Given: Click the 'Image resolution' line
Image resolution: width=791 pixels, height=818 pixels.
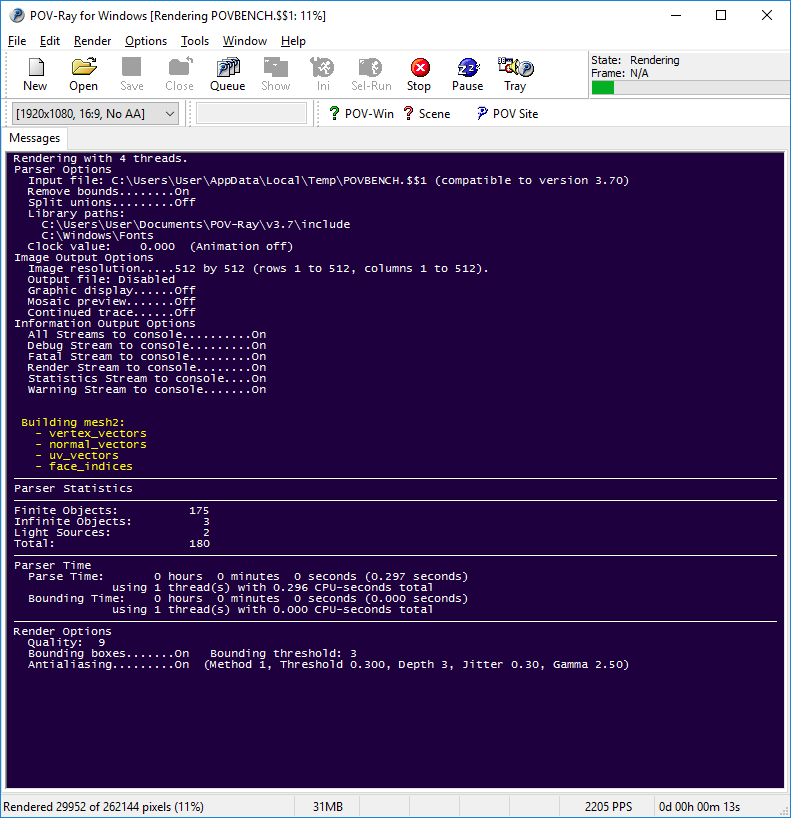Looking at the screenshot, I should (x=258, y=269).
